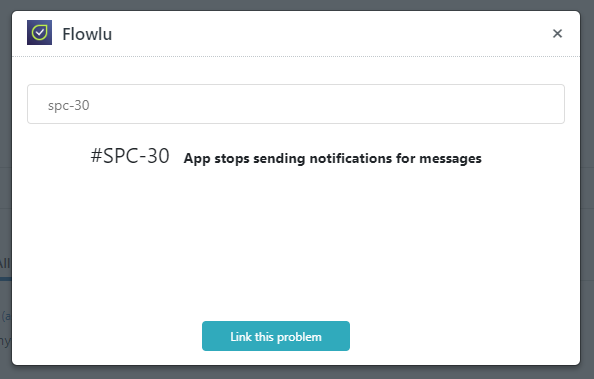Click the Link this problem button

[x=276, y=336]
